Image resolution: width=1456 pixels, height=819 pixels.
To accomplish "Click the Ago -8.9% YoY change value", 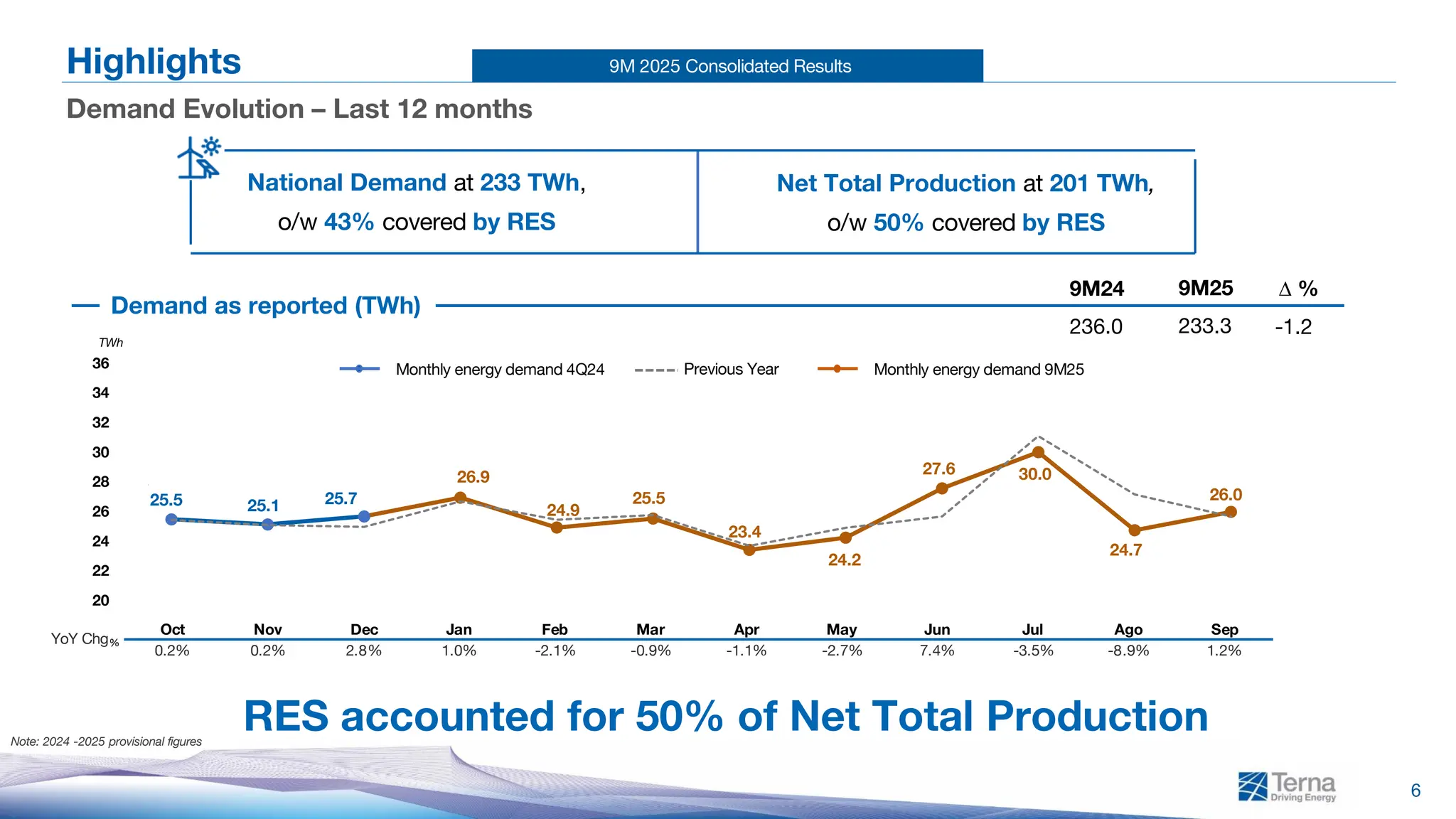I will [x=1128, y=651].
